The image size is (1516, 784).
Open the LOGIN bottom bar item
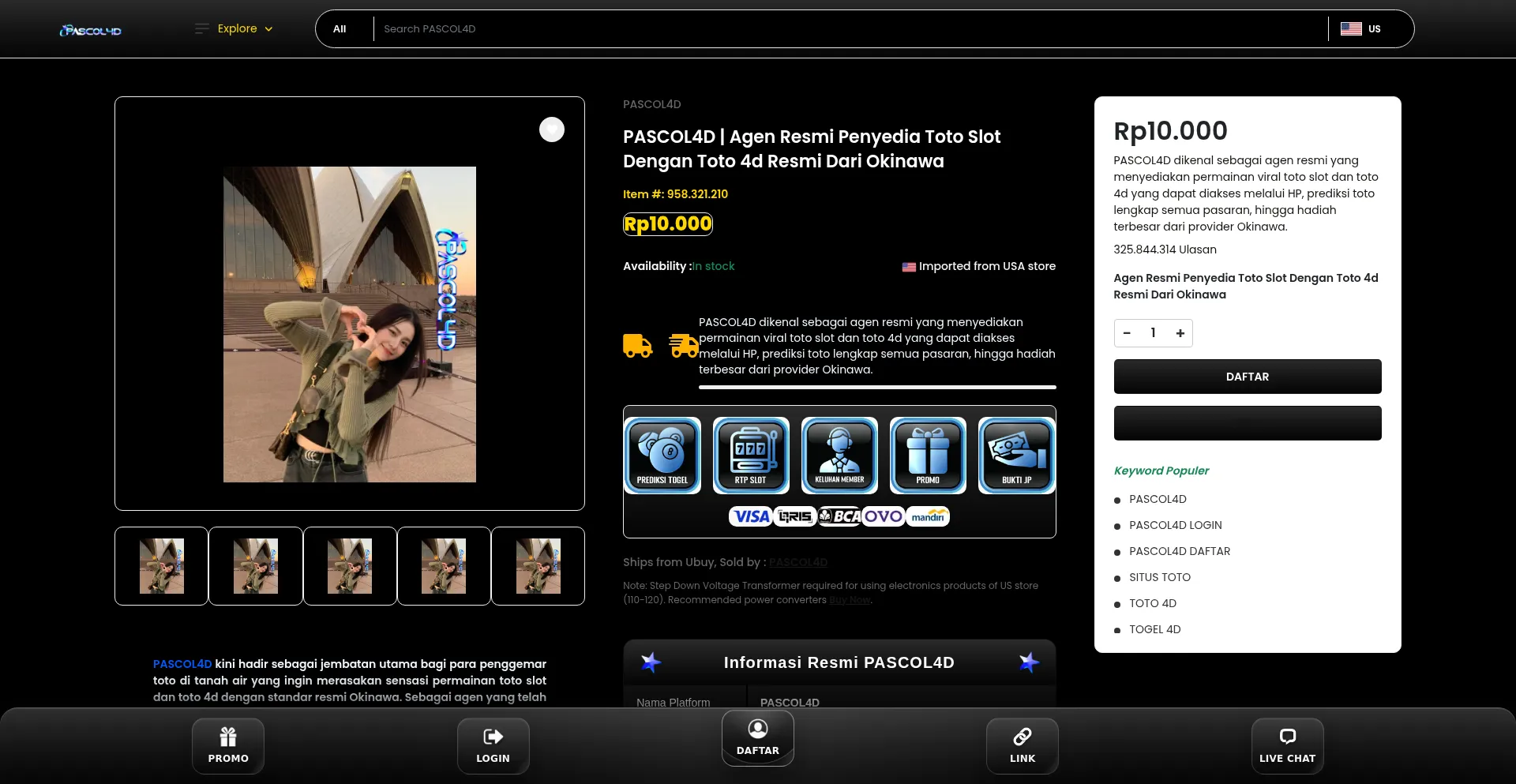click(493, 746)
